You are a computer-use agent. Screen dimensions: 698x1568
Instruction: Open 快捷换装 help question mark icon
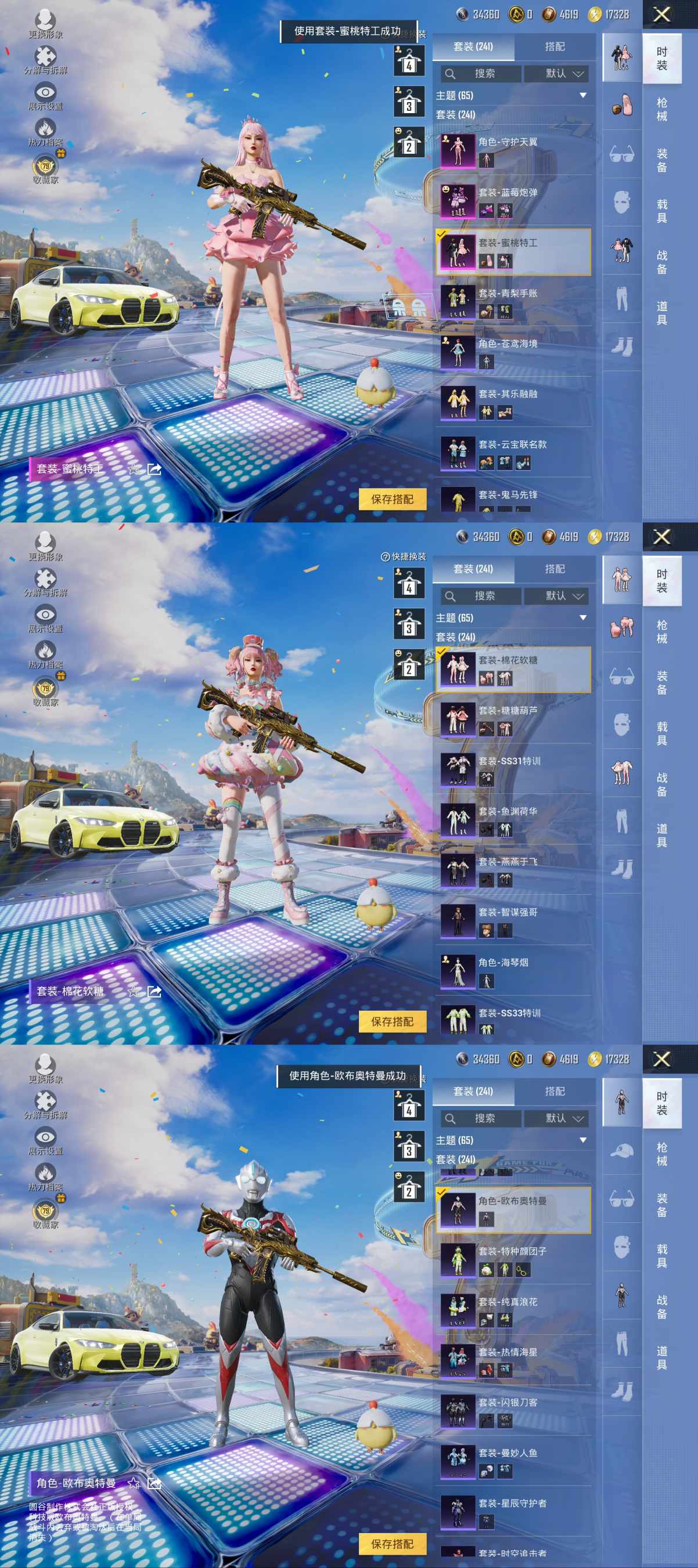pos(385,557)
